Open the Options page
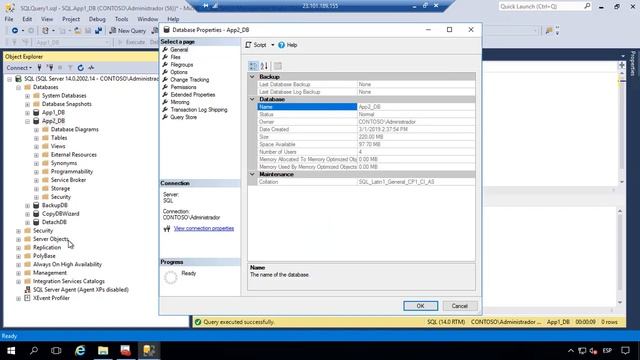The height and width of the screenshot is (360, 640). pyautogui.click(x=179, y=72)
